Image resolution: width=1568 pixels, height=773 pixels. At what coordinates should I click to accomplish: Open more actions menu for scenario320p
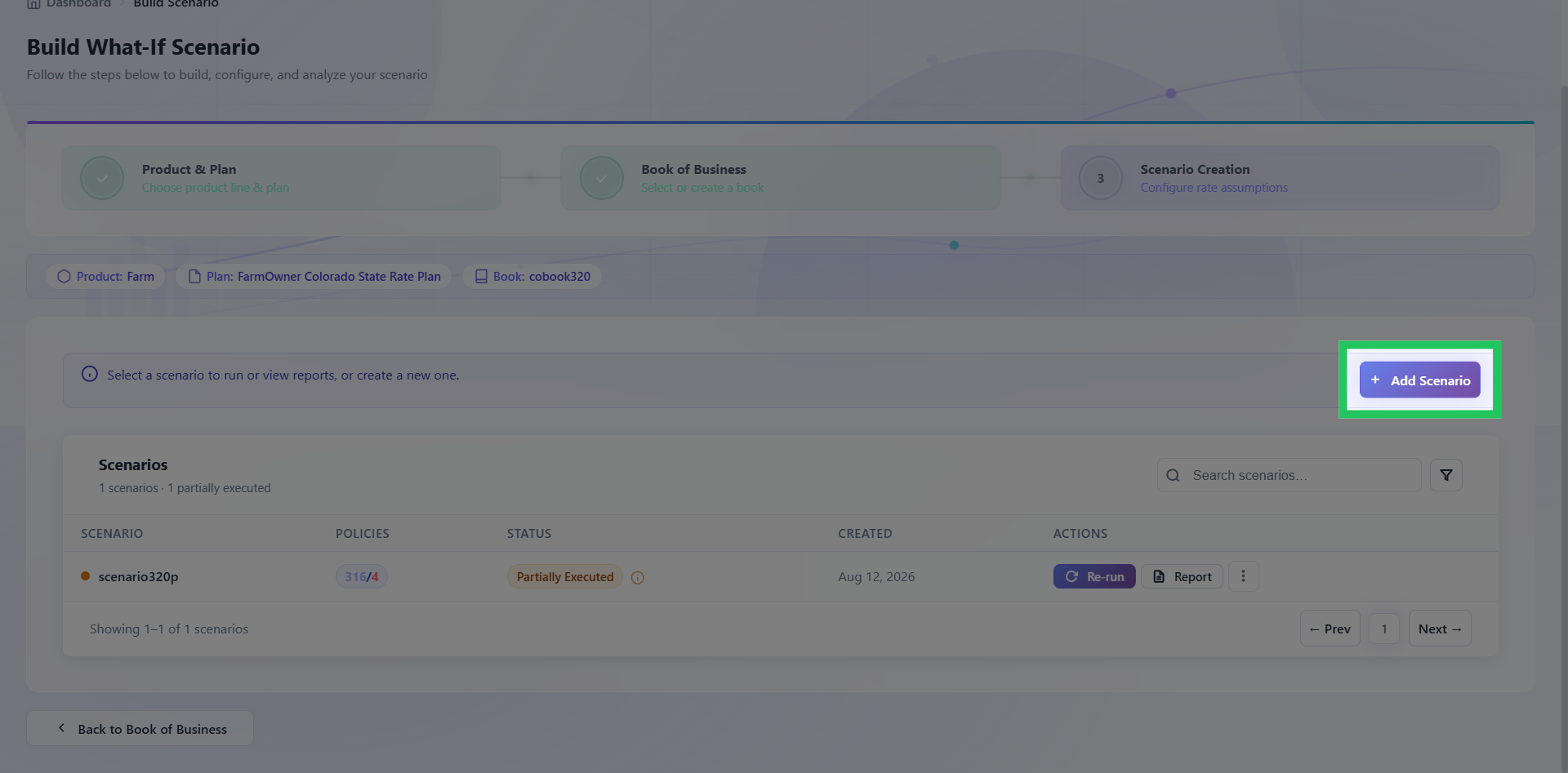[x=1243, y=576]
